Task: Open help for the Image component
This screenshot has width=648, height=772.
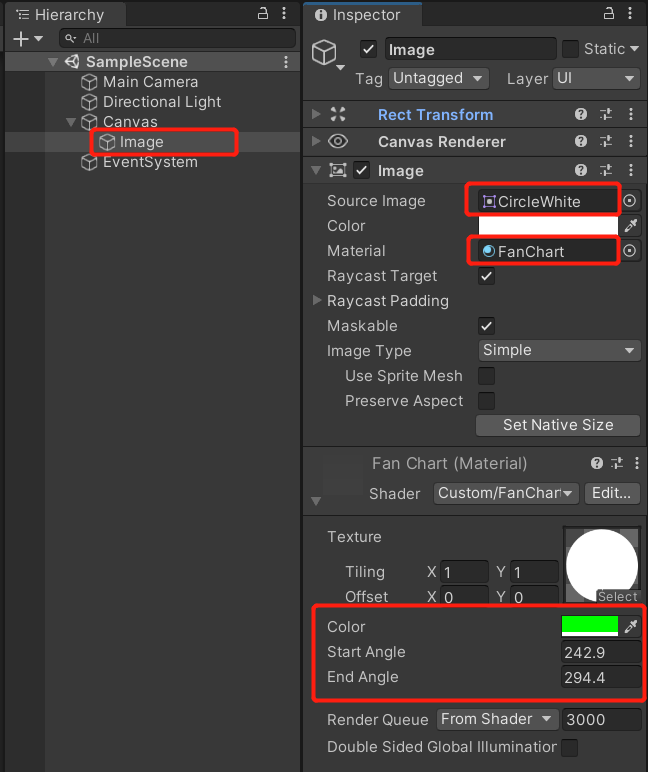Action: [581, 171]
